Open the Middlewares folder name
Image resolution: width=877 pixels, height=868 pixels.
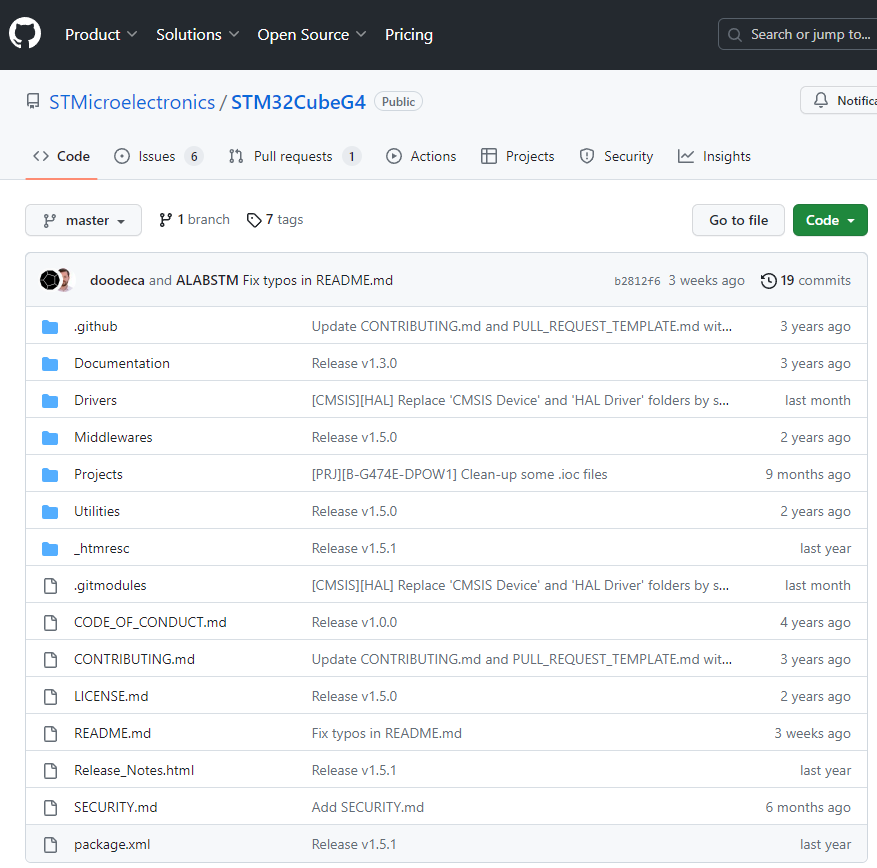click(x=113, y=437)
